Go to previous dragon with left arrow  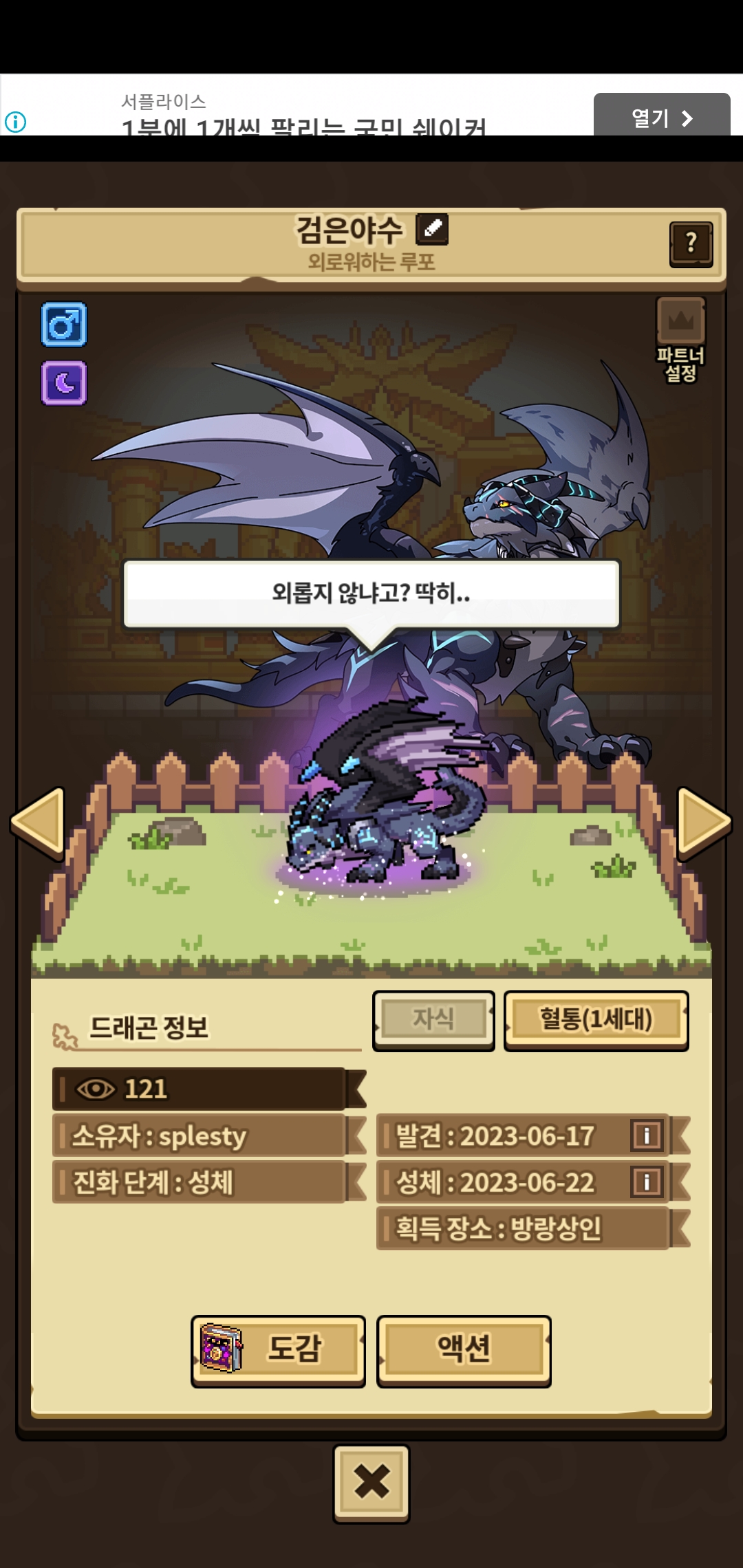(x=39, y=823)
